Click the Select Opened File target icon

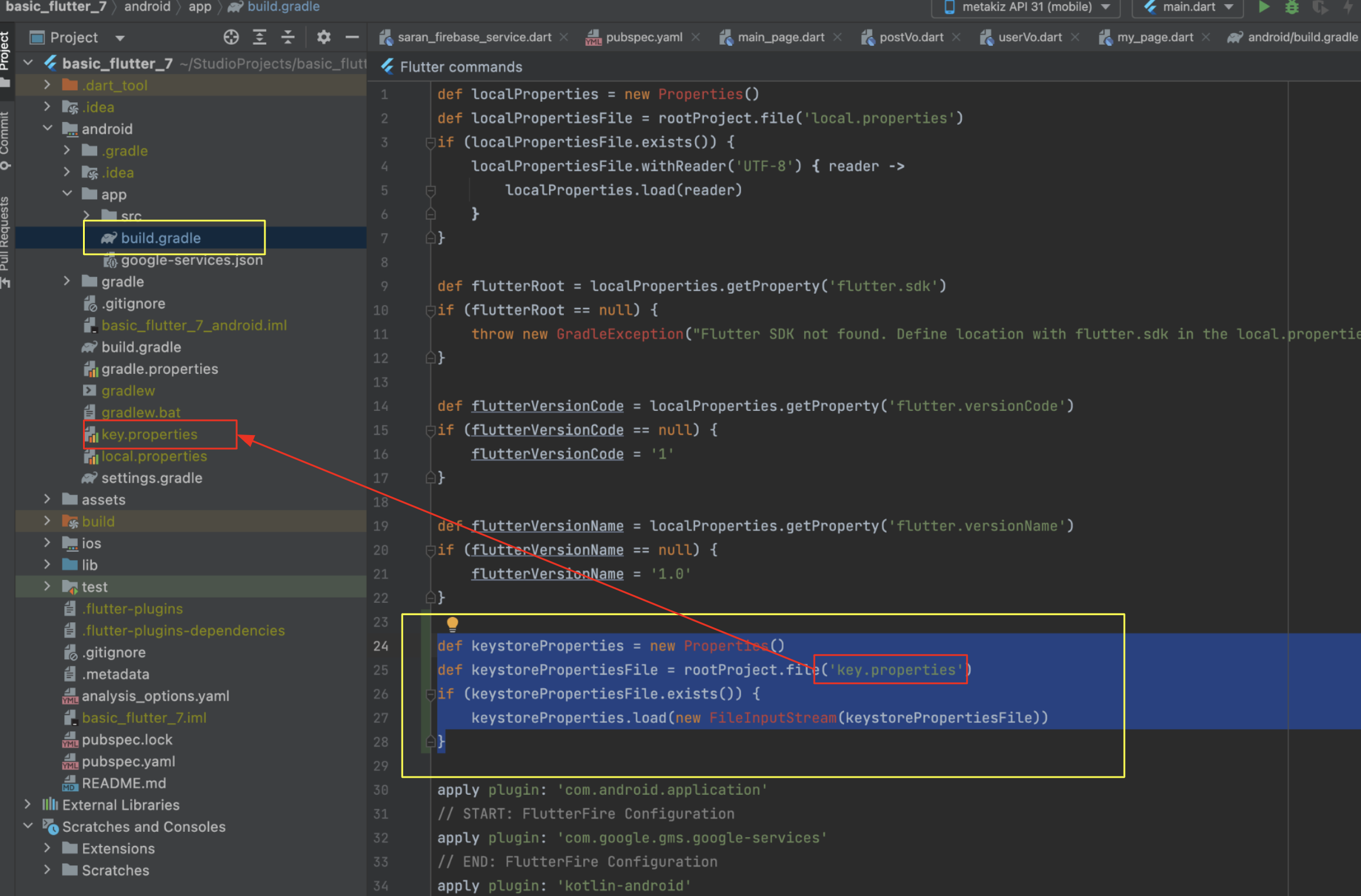pos(231,37)
